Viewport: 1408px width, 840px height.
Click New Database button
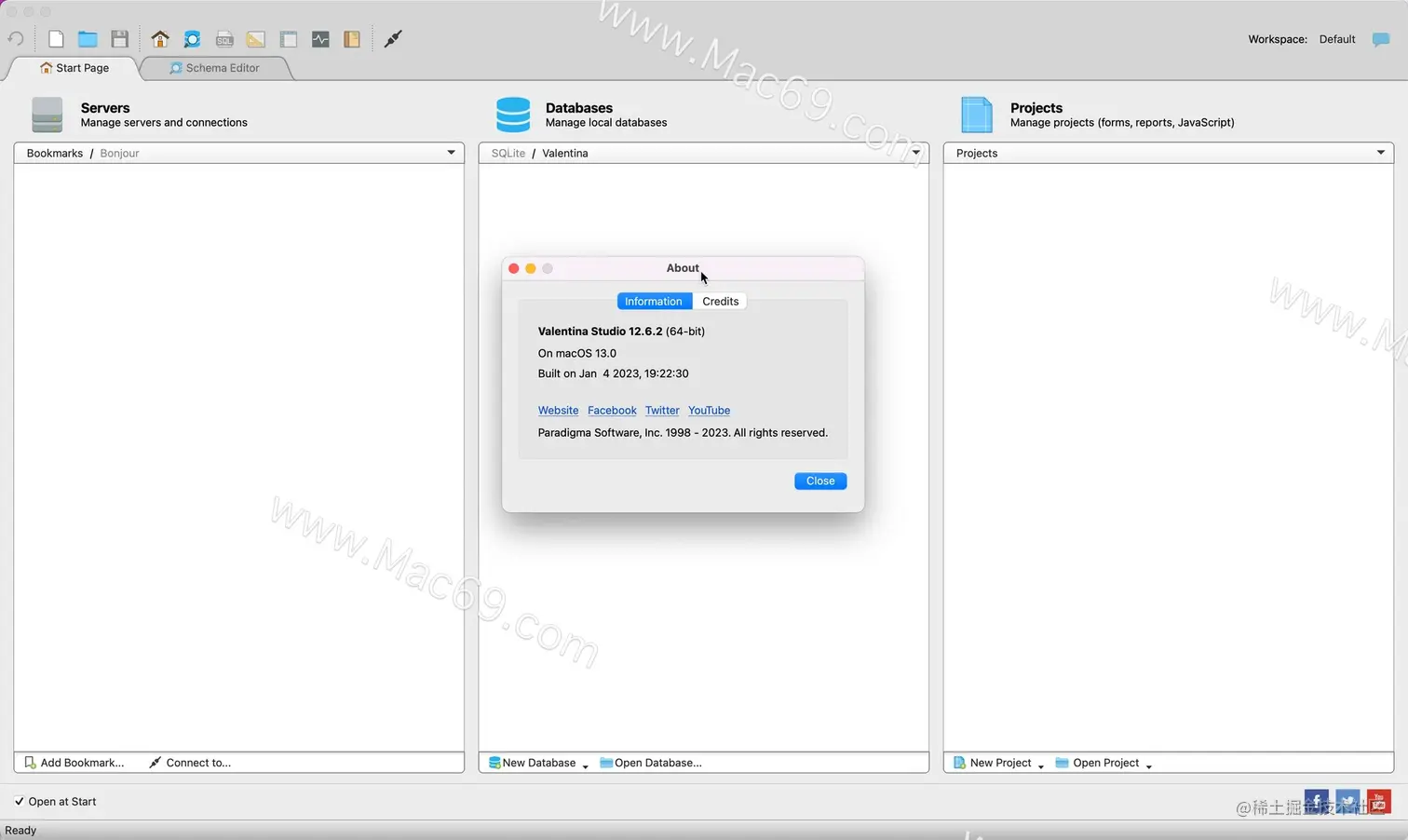coord(533,763)
